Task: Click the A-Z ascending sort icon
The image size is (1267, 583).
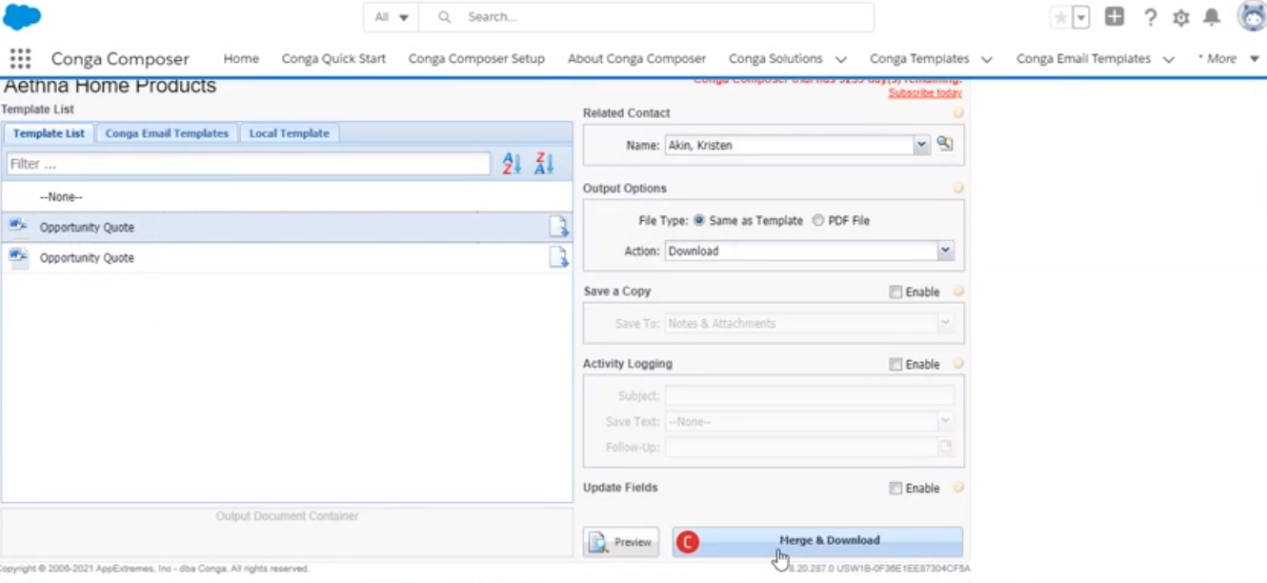Action: (511, 163)
